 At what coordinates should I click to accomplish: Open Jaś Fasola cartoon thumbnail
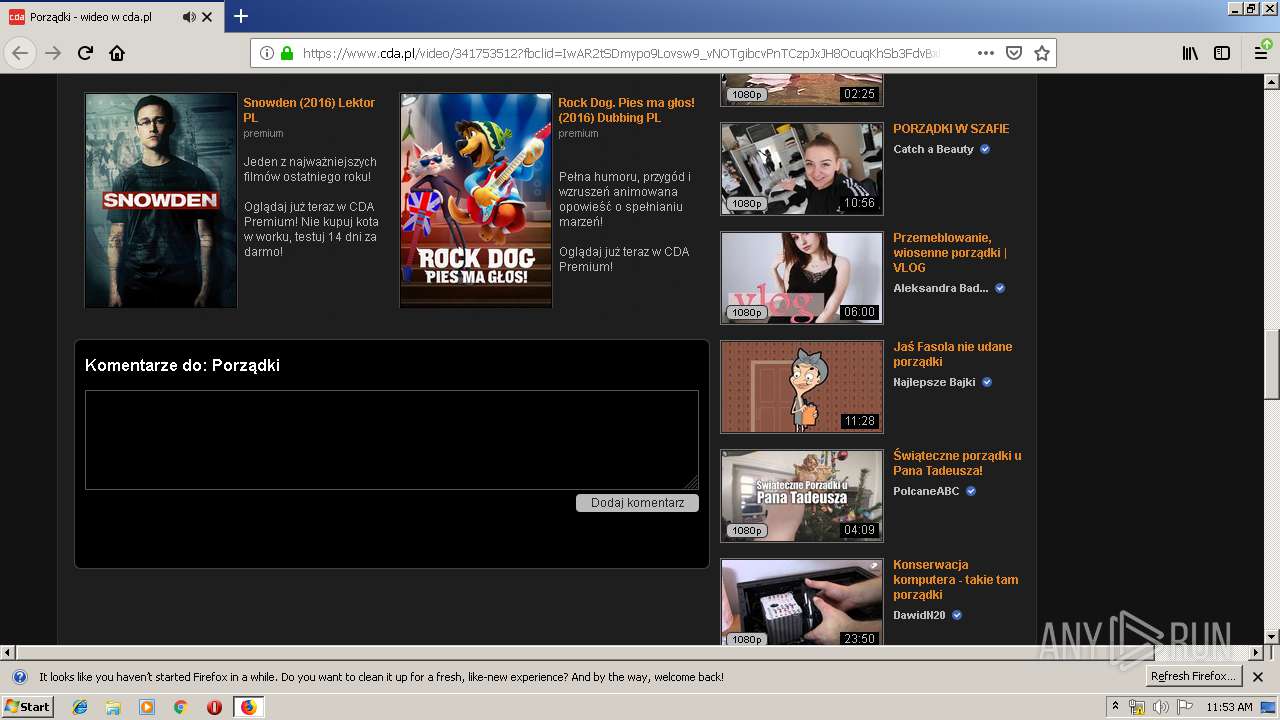[802, 387]
